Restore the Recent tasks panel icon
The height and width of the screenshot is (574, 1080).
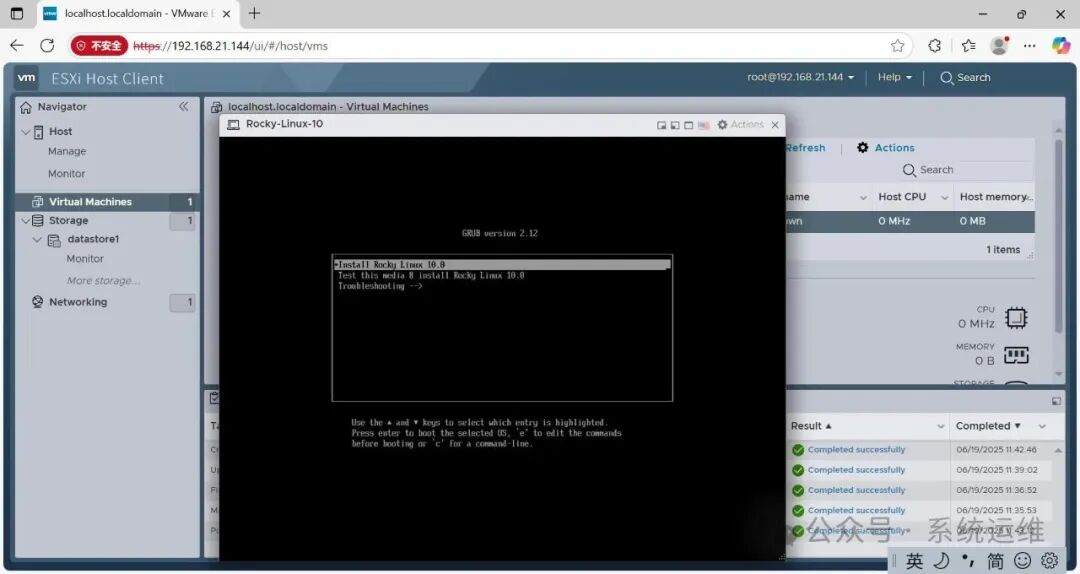click(x=1057, y=401)
